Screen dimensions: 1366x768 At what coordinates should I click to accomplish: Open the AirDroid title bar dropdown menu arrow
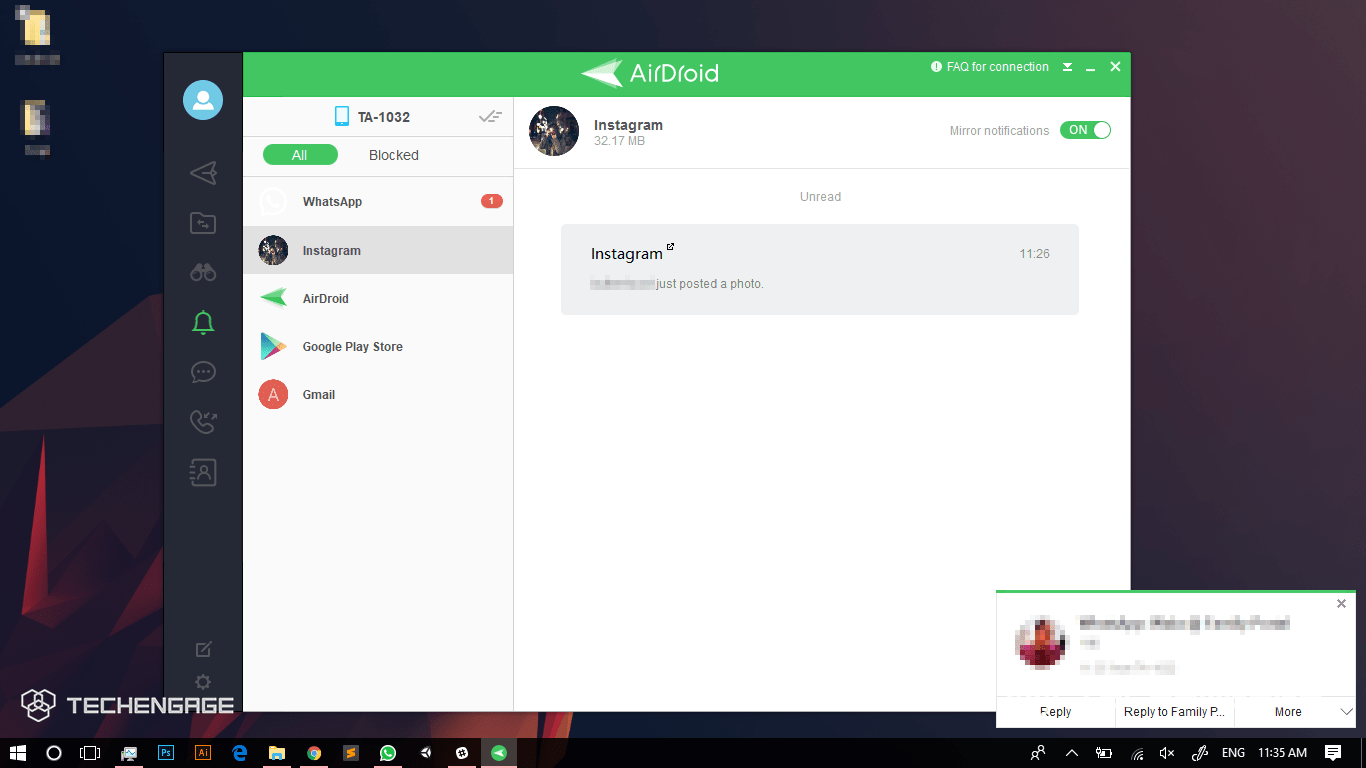(x=1067, y=67)
